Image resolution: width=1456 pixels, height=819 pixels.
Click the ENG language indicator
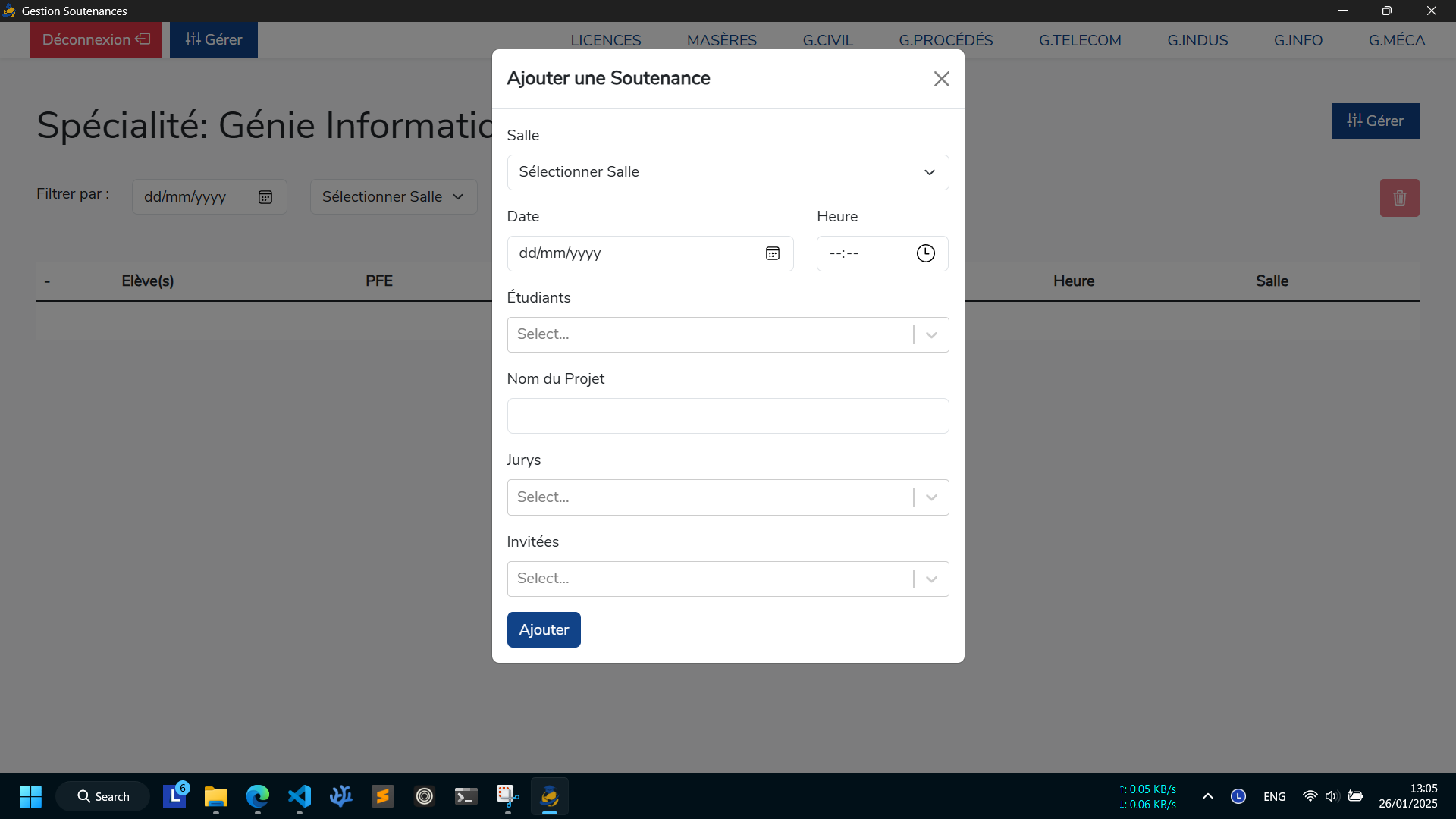click(x=1275, y=796)
